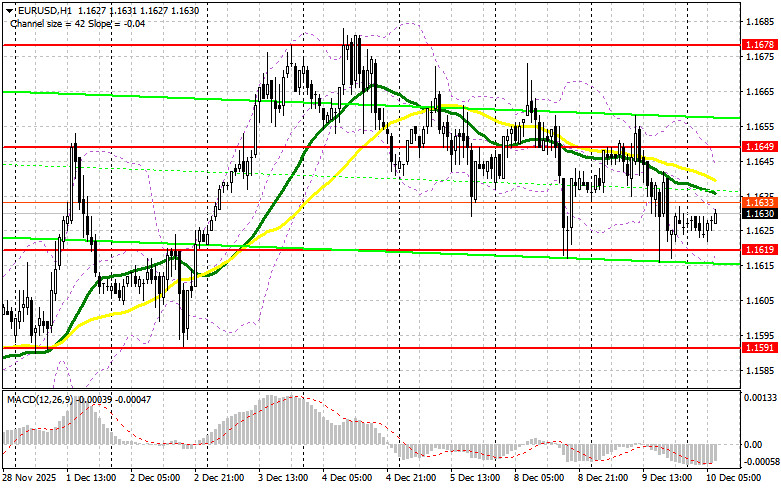
Task: Click the 3 Dec 13:00 time label
Action: [283, 478]
